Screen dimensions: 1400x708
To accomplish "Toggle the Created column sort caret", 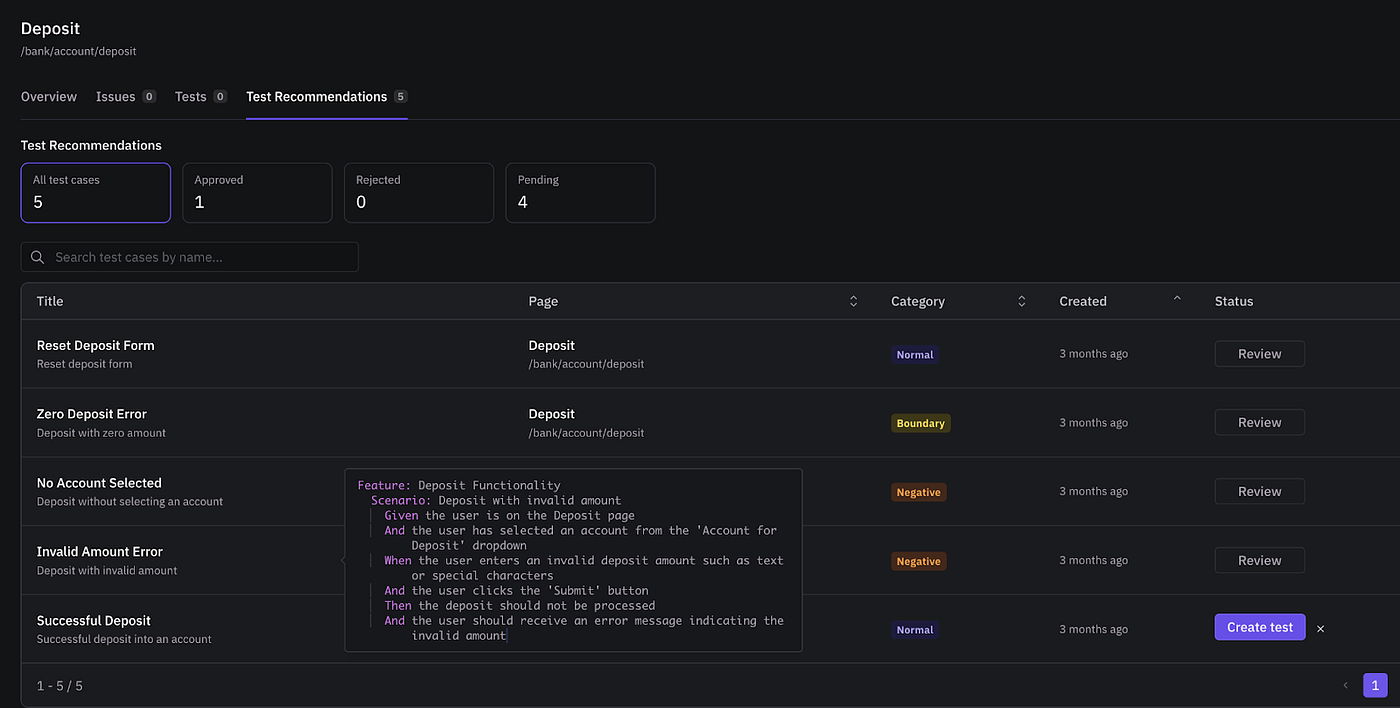I will point(1177,299).
